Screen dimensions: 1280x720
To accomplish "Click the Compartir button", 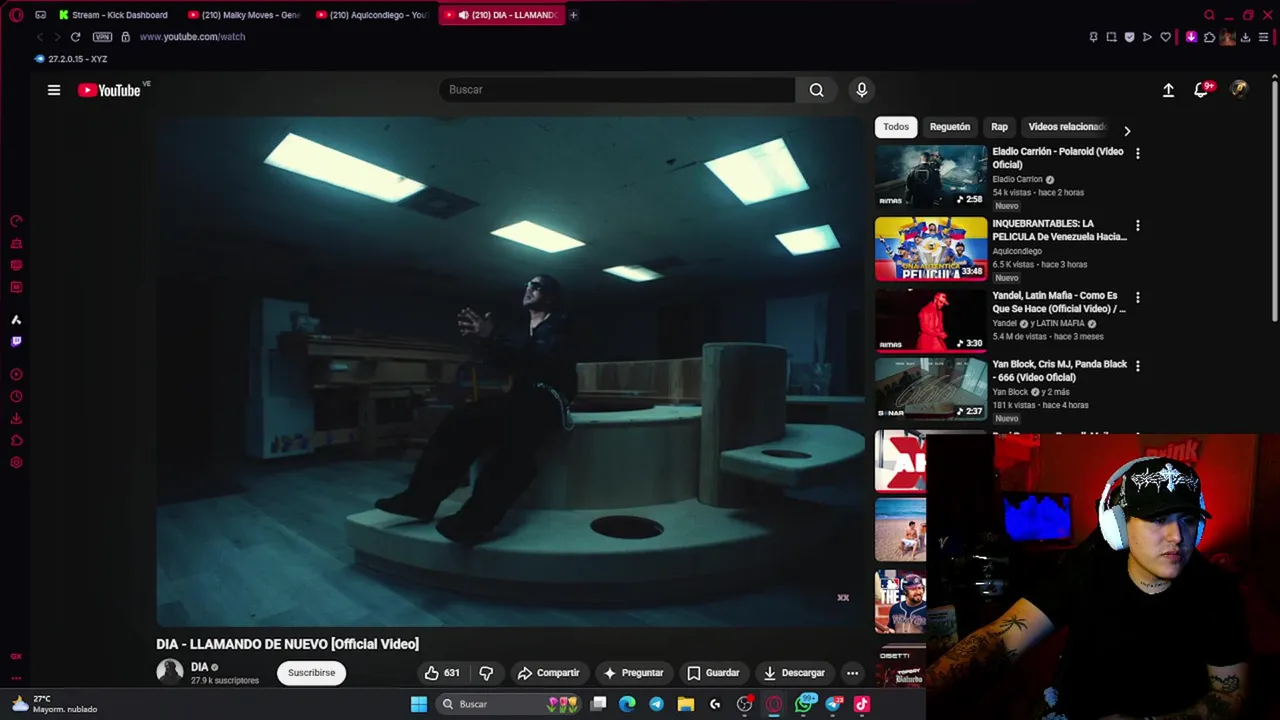I will (548, 673).
